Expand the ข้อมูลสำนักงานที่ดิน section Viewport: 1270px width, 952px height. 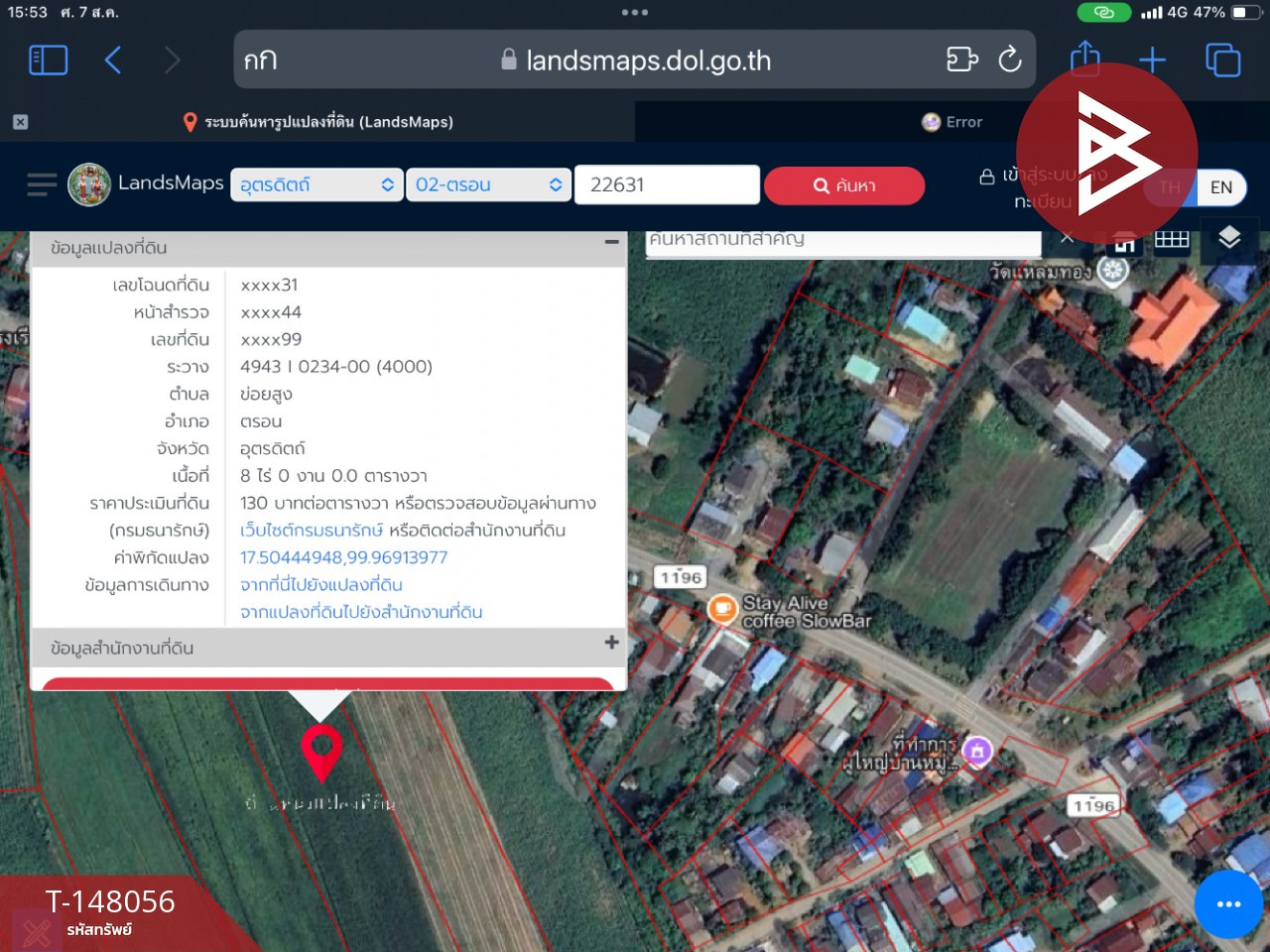(x=612, y=643)
